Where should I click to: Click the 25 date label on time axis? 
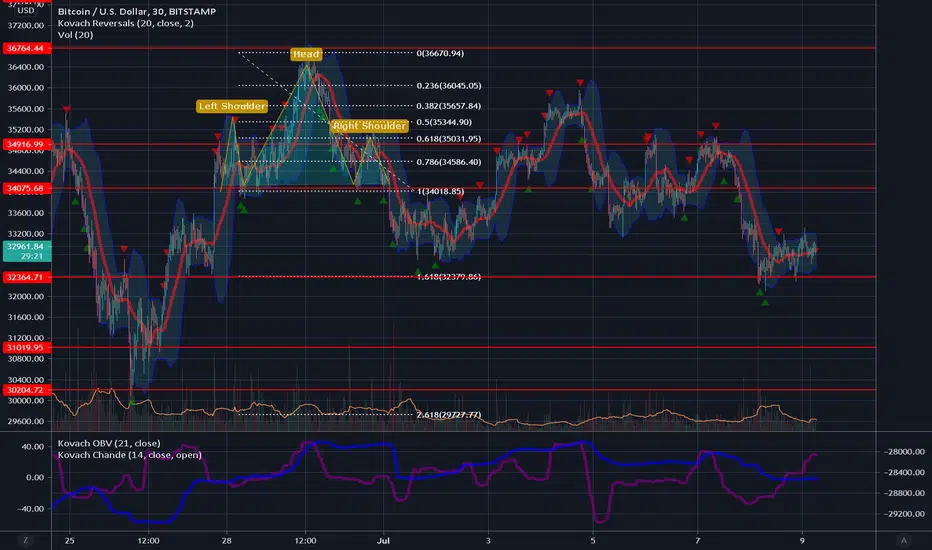70,540
